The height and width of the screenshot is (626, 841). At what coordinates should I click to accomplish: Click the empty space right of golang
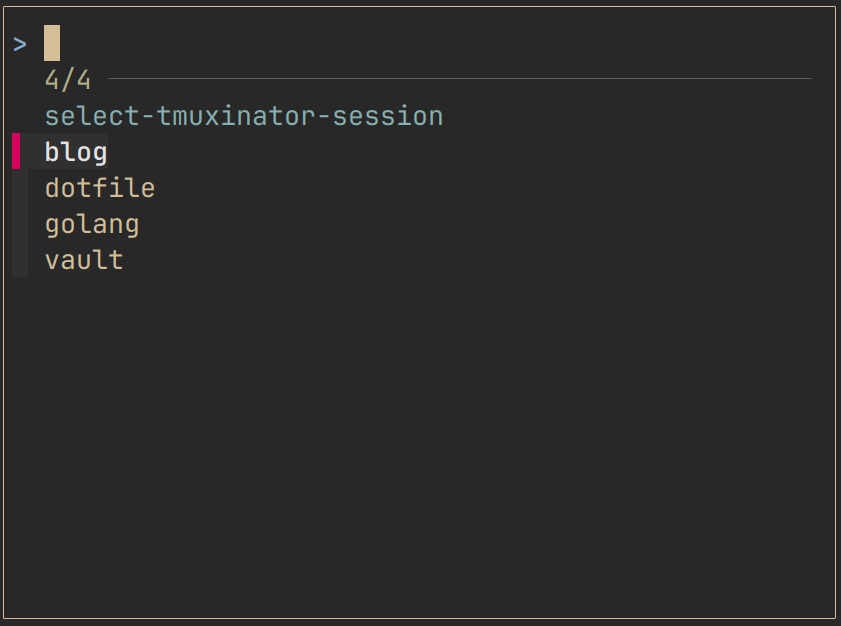pos(450,224)
